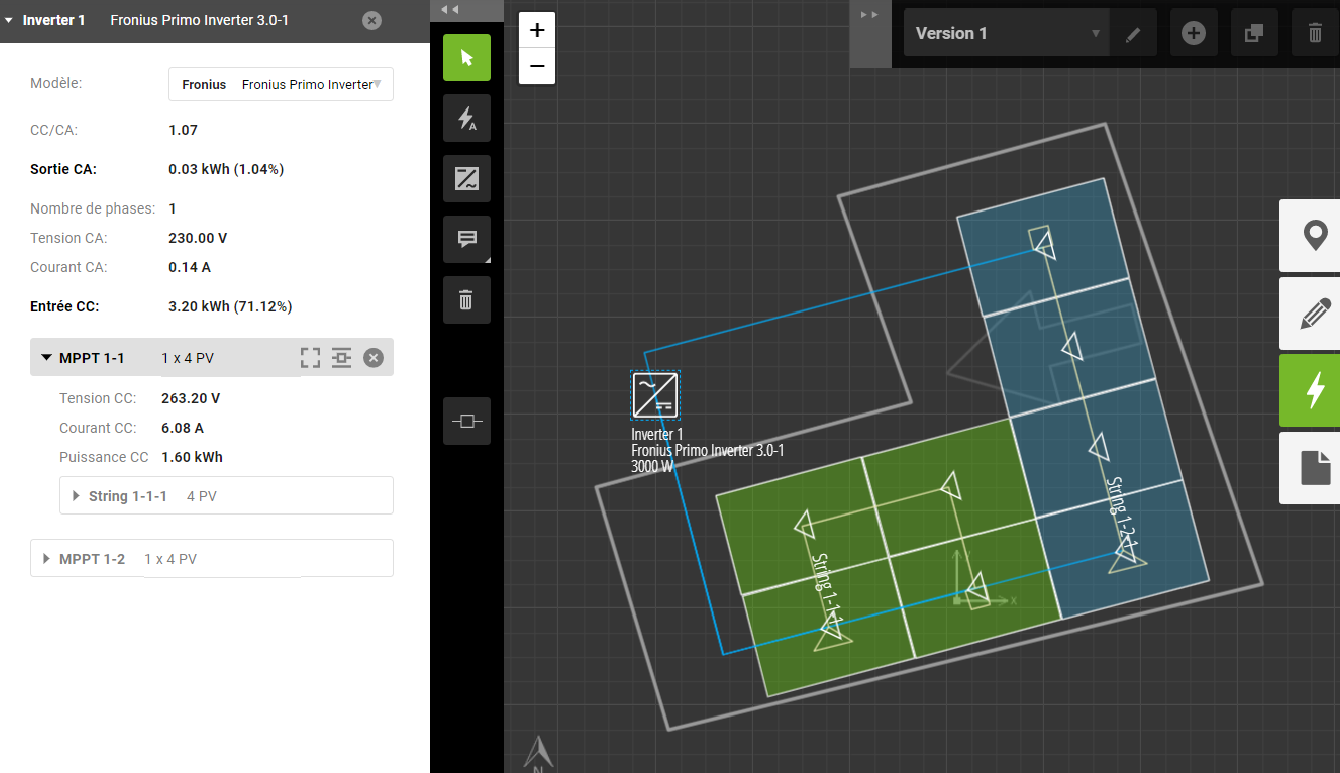Zoom in on the map
The width and height of the screenshot is (1340, 773).
click(537, 30)
